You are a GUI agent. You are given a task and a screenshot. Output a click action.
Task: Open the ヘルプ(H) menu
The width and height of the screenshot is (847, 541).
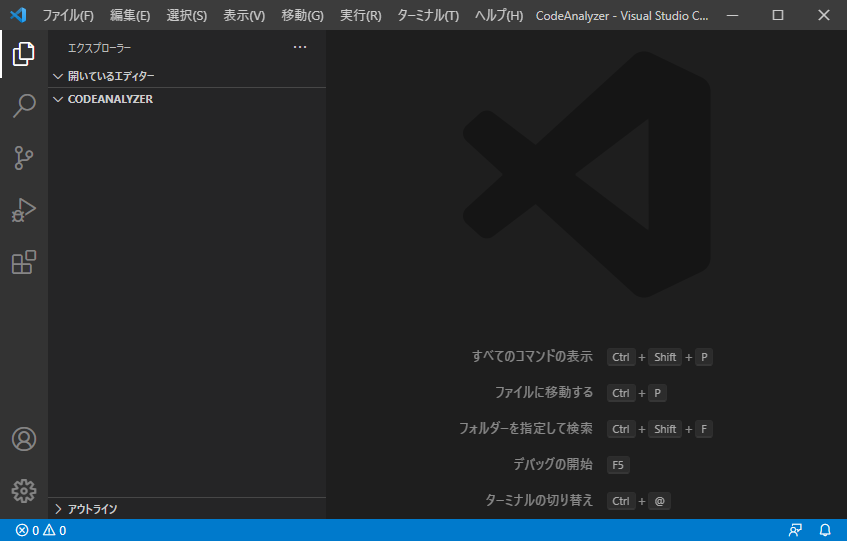[499, 16]
